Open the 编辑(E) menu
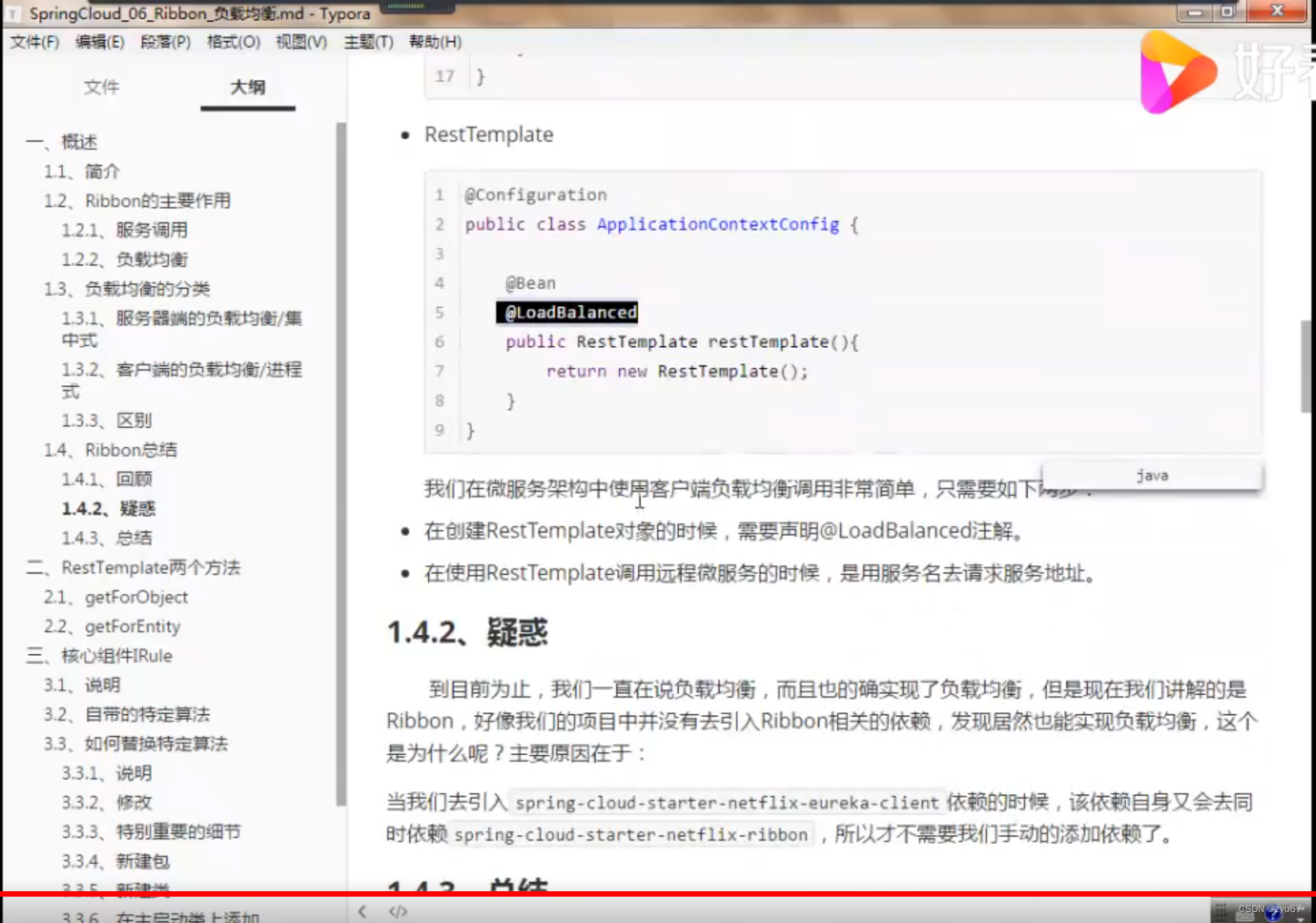The image size is (1316, 923). (x=99, y=42)
